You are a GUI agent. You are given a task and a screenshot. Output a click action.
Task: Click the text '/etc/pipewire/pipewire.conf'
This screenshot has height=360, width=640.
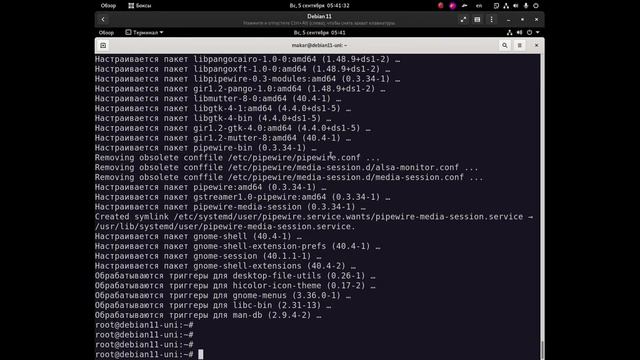point(294,158)
